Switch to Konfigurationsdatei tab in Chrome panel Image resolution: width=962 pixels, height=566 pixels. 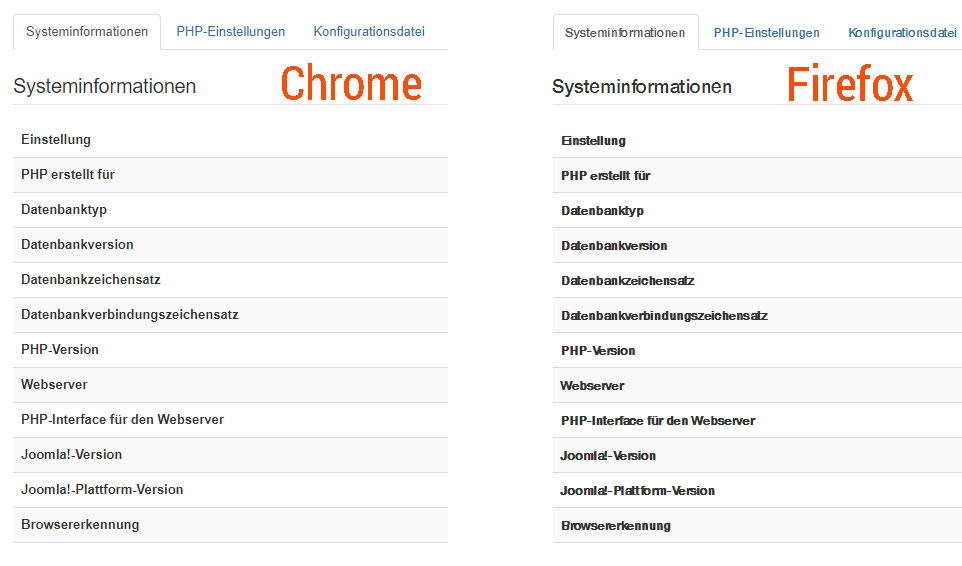click(368, 31)
